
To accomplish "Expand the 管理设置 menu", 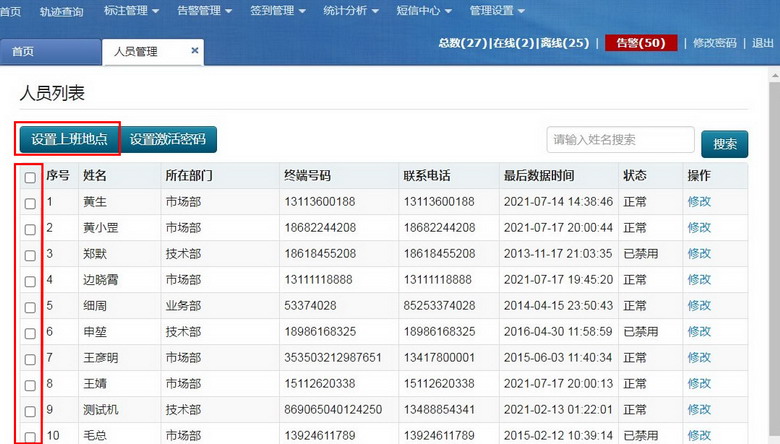I will pyautogui.click(x=497, y=10).
